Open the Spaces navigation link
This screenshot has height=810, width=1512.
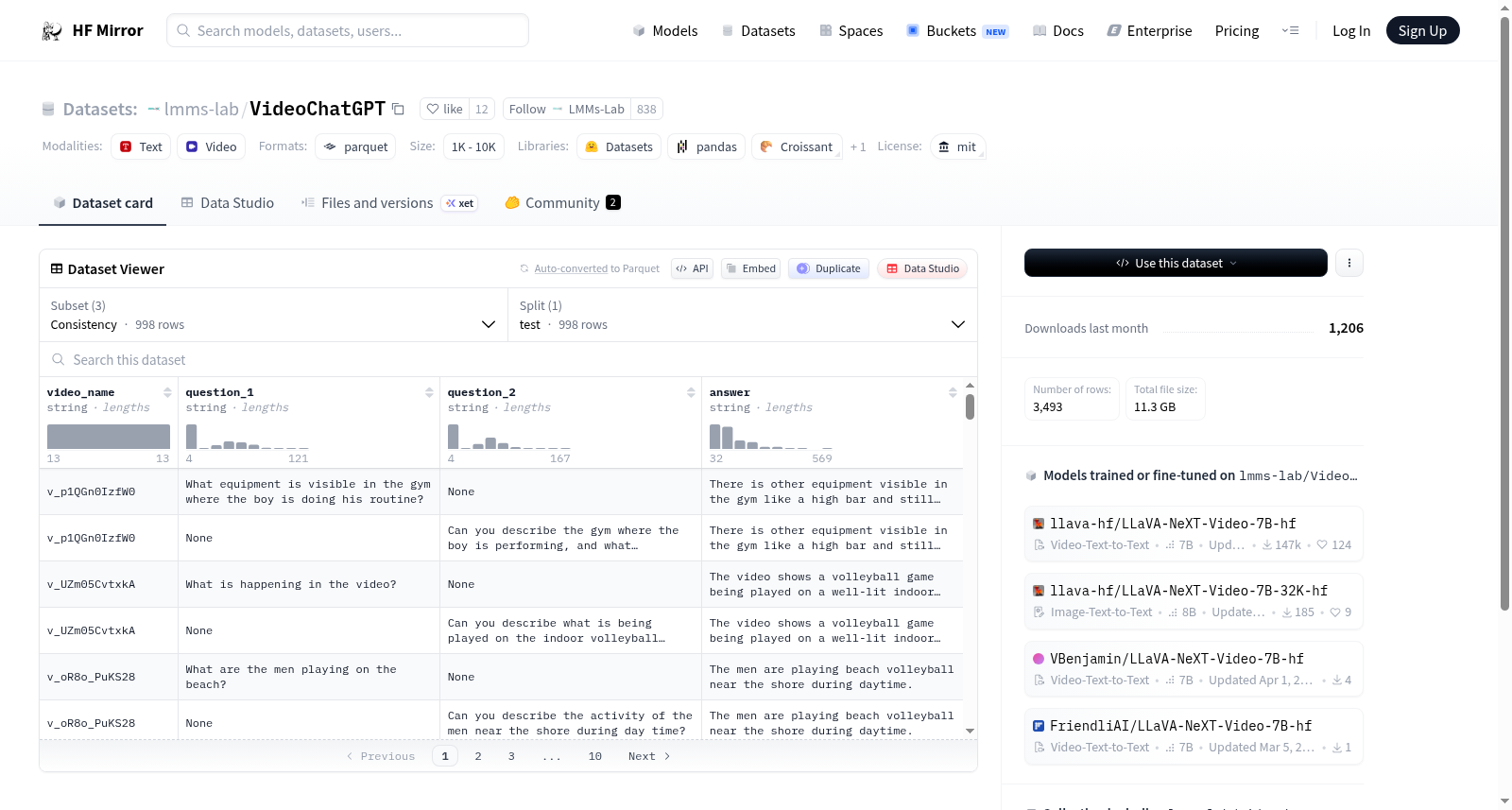(x=851, y=31)
